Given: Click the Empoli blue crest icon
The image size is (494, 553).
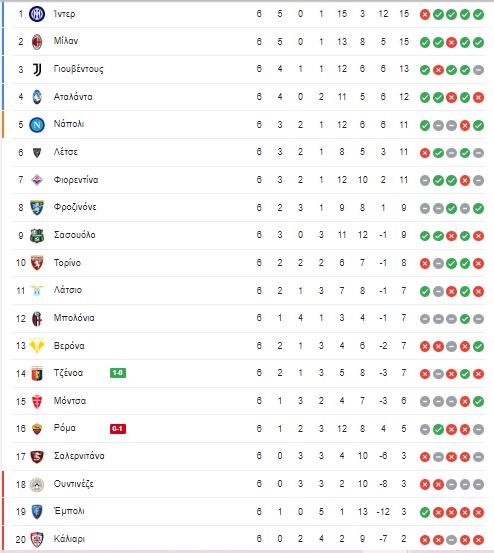Looking at the screenshot, I should [x=37, y=512].
